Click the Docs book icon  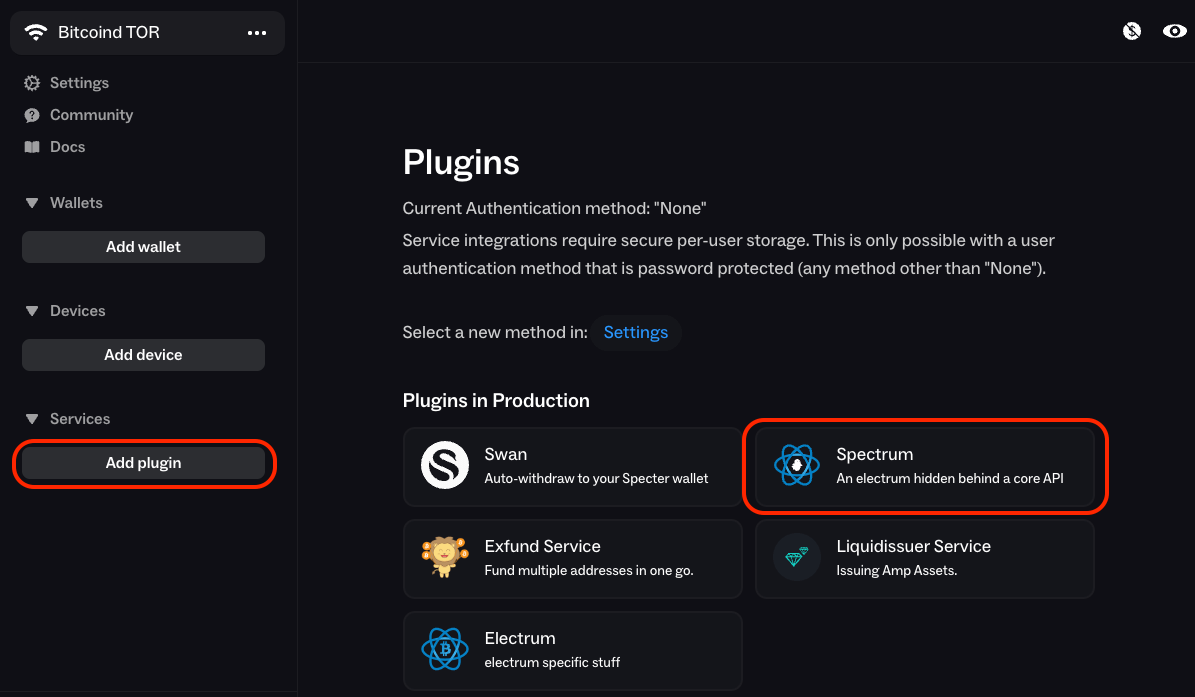(32, 147)
